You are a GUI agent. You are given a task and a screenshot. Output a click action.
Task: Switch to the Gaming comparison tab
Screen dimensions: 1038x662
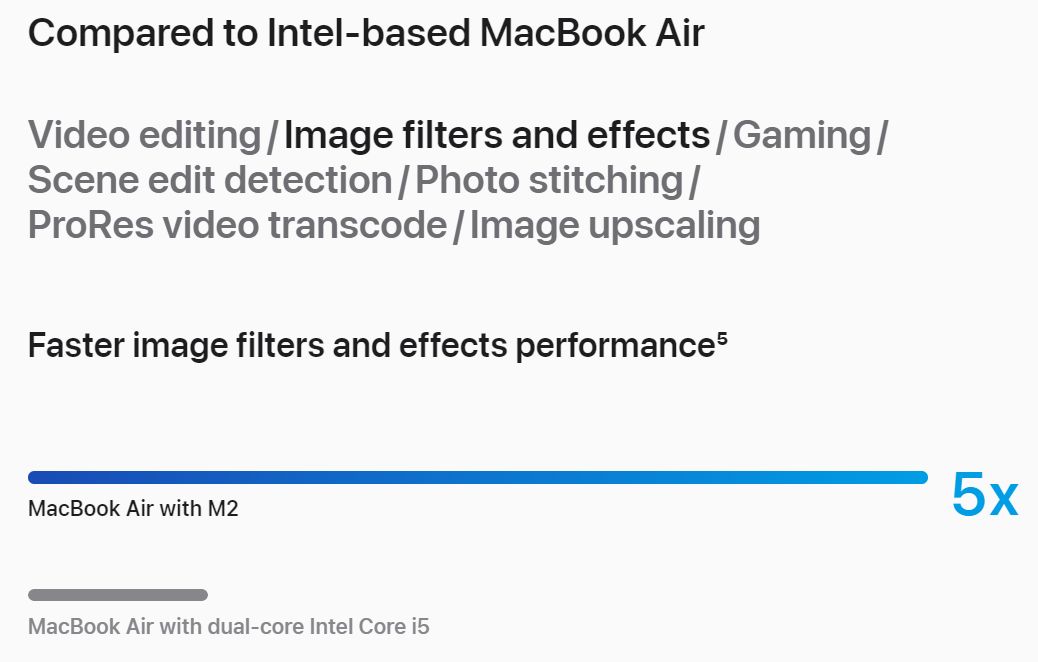click(x=802, y=136)
